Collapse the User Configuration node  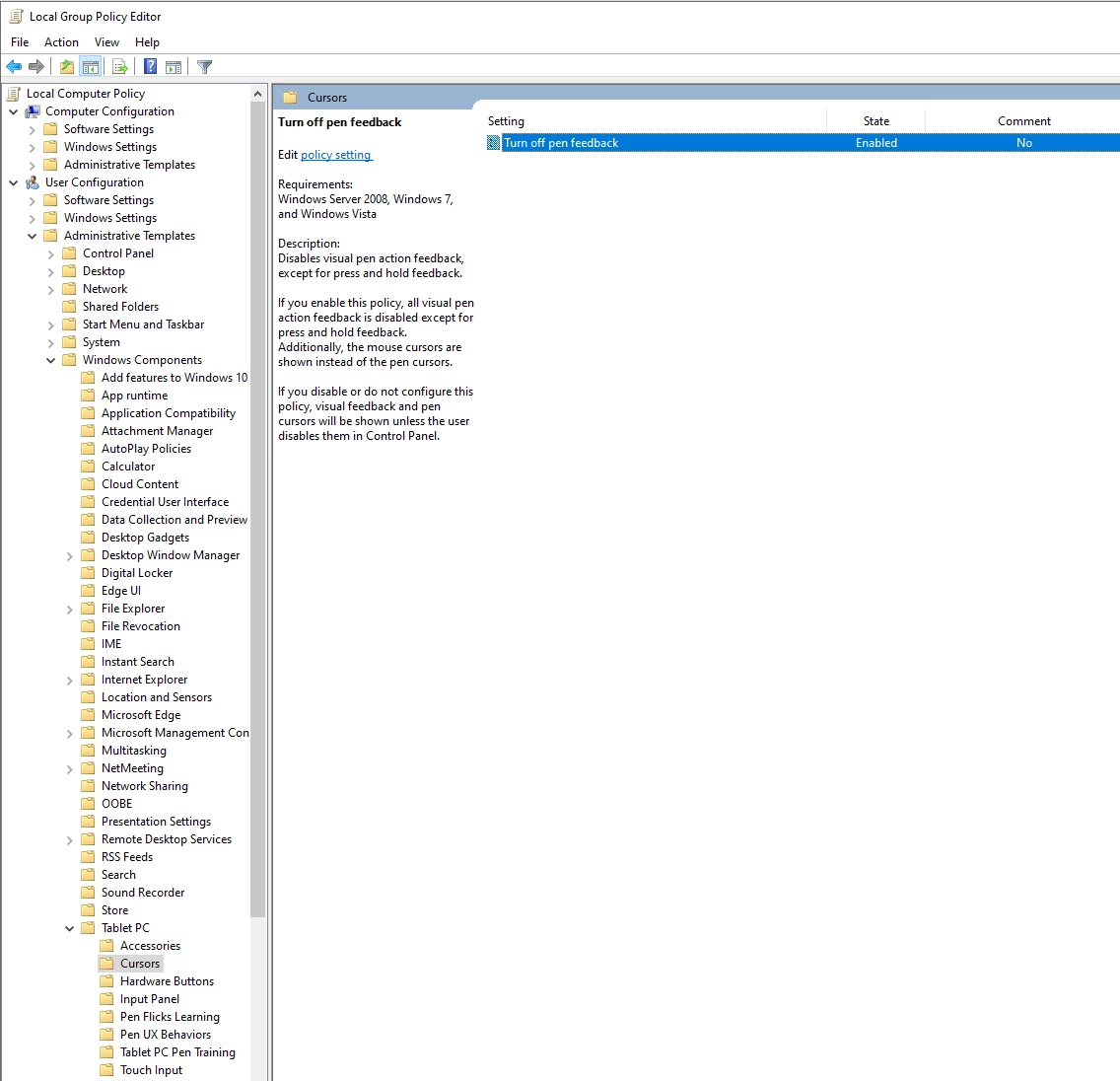[13, 182]
